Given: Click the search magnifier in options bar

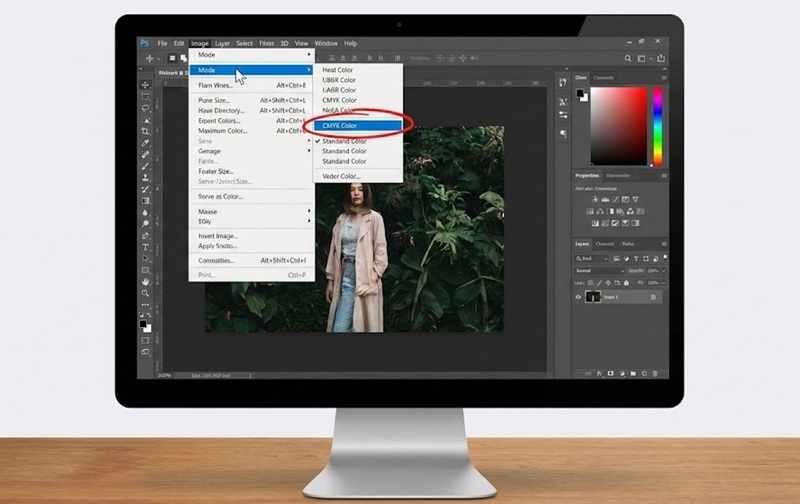Looking at the screenshot, I should (x=628, y=59).
